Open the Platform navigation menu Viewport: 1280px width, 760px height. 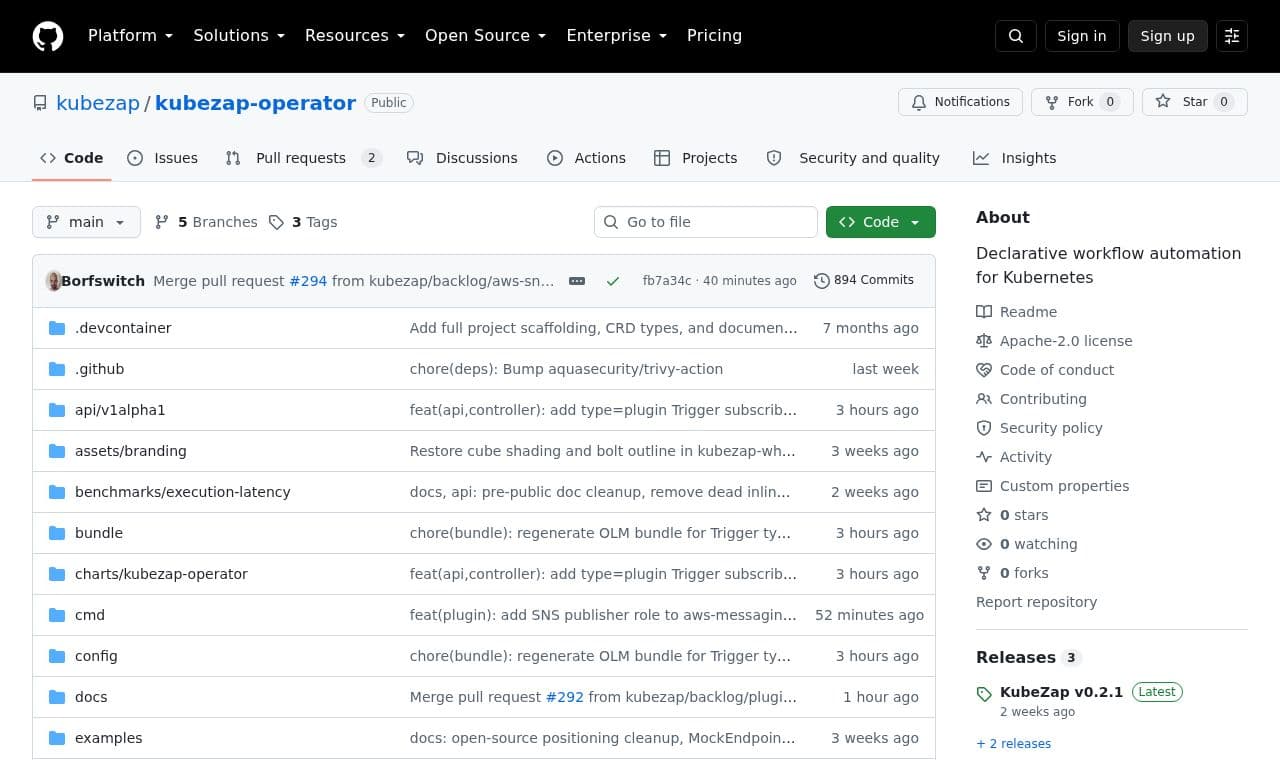(x=131, y=35)
